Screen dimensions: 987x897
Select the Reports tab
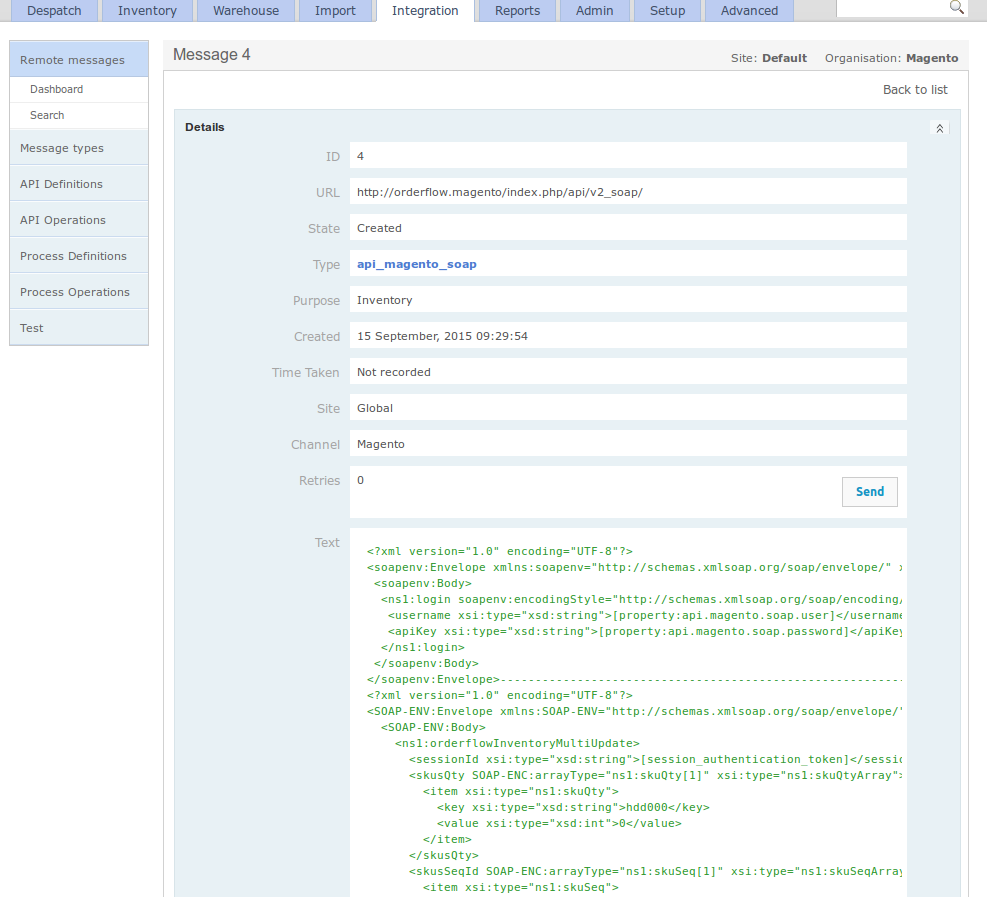coord(517,11)
